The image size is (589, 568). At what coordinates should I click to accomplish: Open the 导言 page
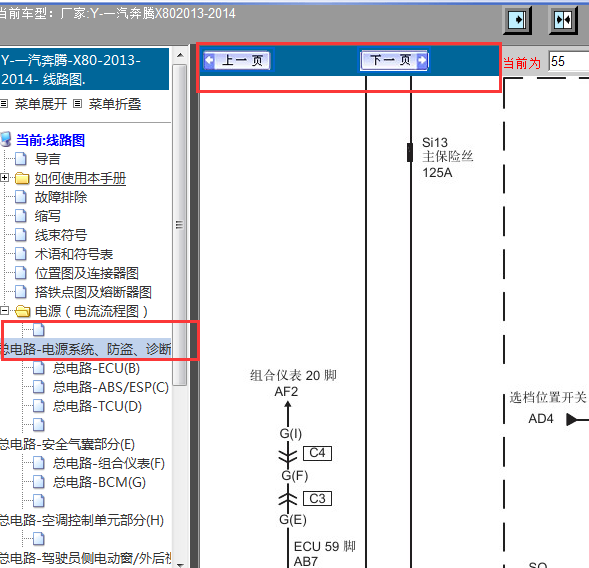(47, 159)
